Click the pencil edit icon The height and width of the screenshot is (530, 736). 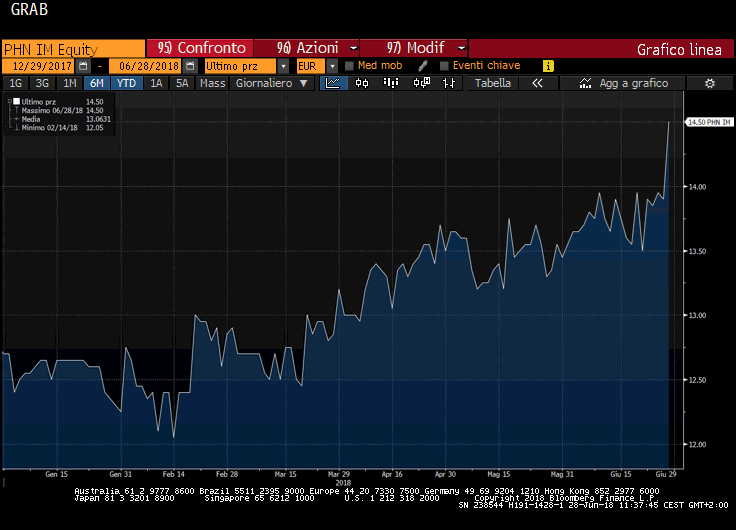point(423,65)
